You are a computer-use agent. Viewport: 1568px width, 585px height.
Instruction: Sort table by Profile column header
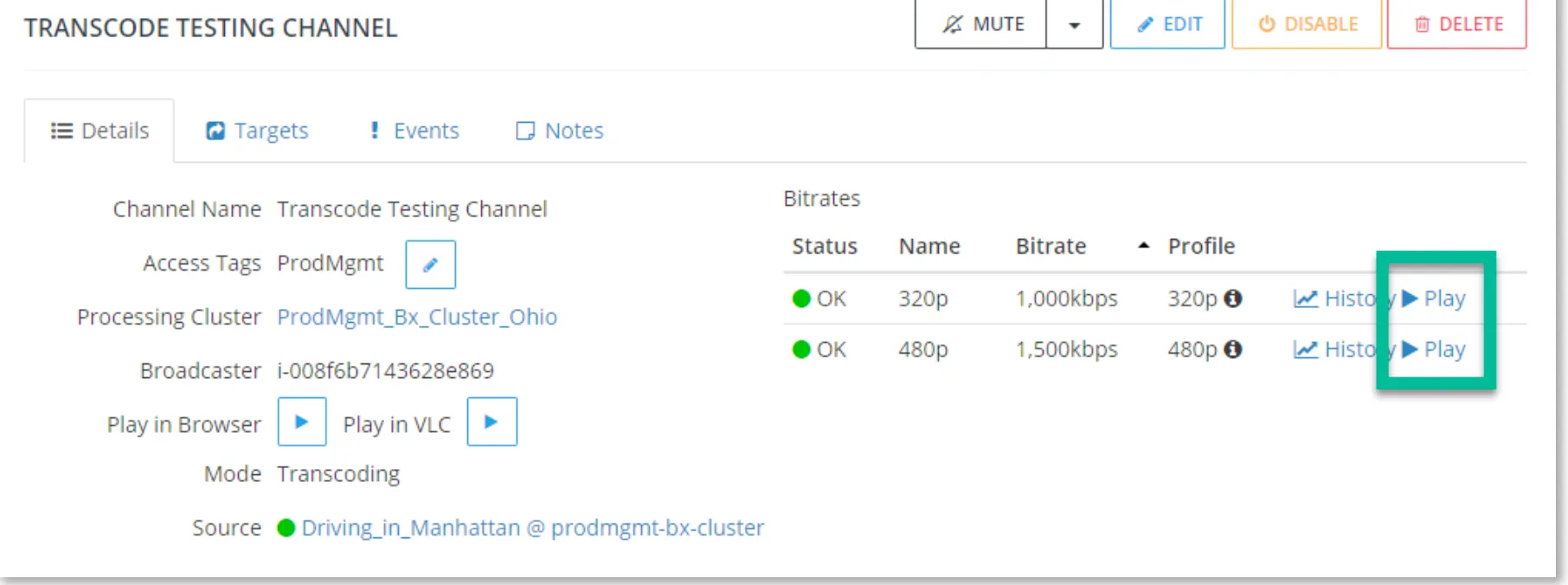(x=1201, y=247)
